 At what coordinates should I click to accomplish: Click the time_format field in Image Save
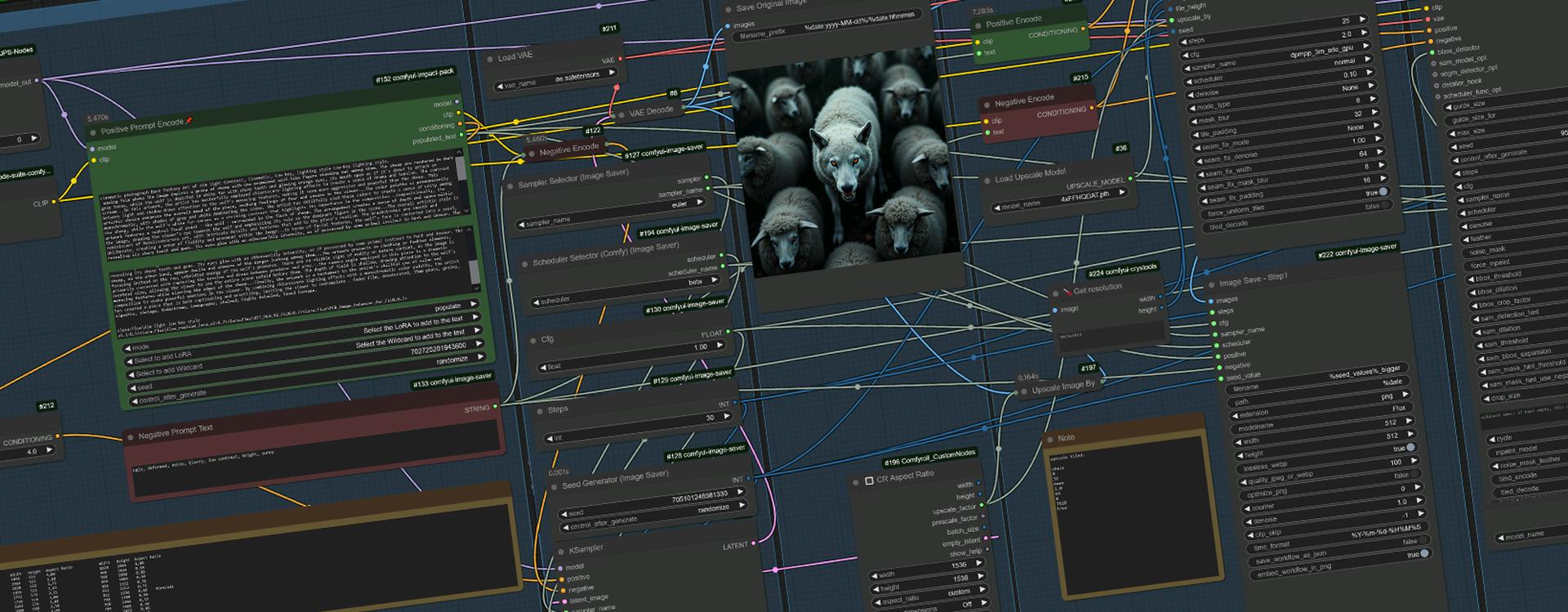tap(1337, 536)
